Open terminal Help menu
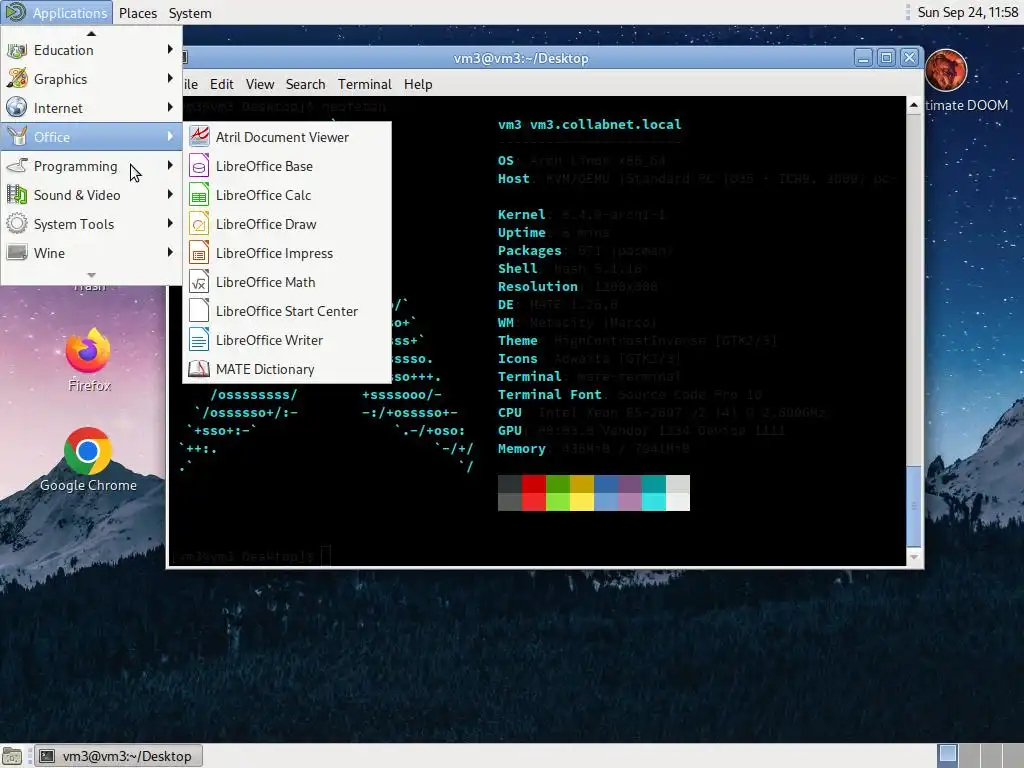 [x=418, y=84]
